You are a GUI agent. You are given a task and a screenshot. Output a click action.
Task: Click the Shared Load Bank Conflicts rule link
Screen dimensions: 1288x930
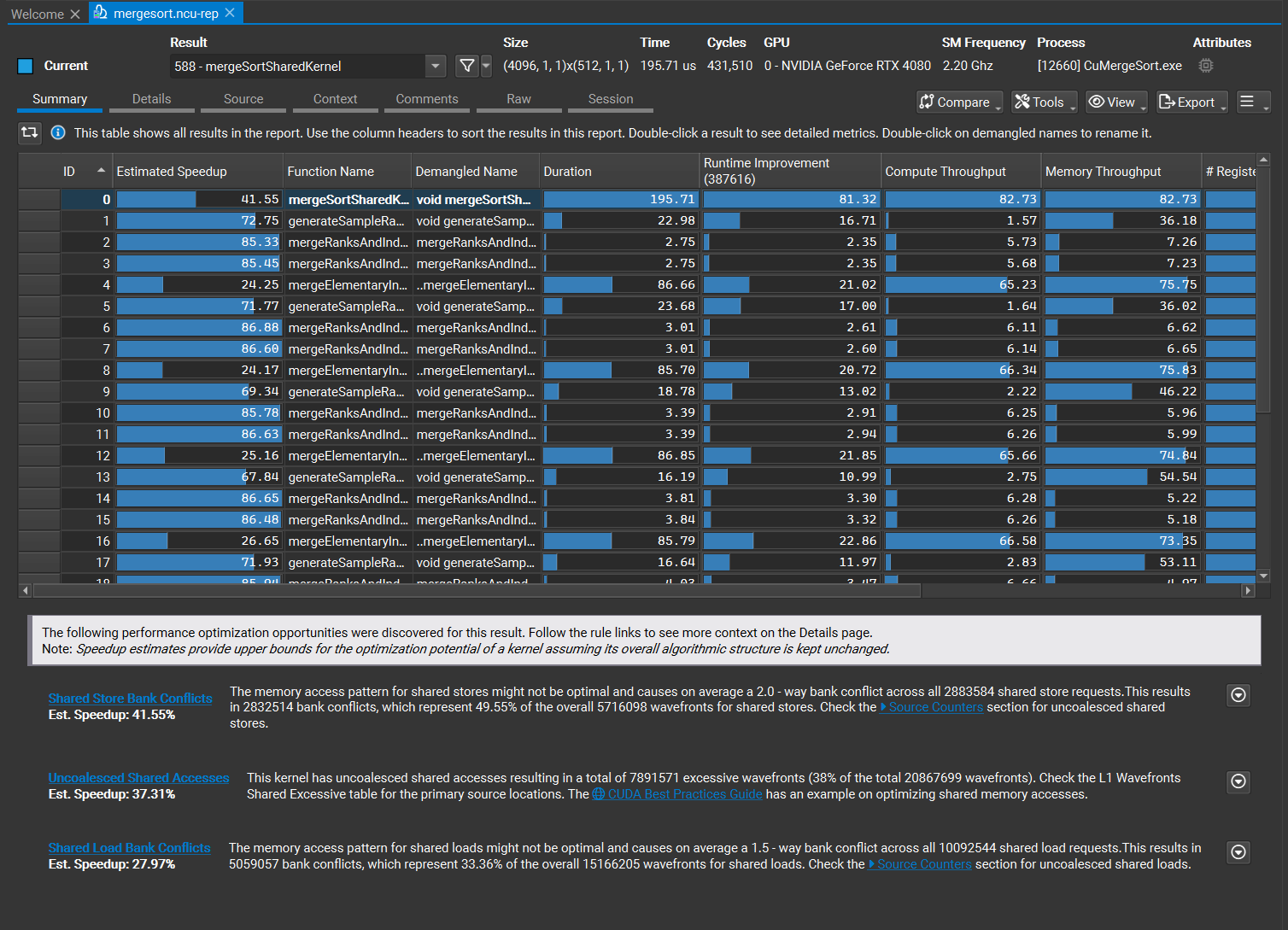[x=129, y=847]
